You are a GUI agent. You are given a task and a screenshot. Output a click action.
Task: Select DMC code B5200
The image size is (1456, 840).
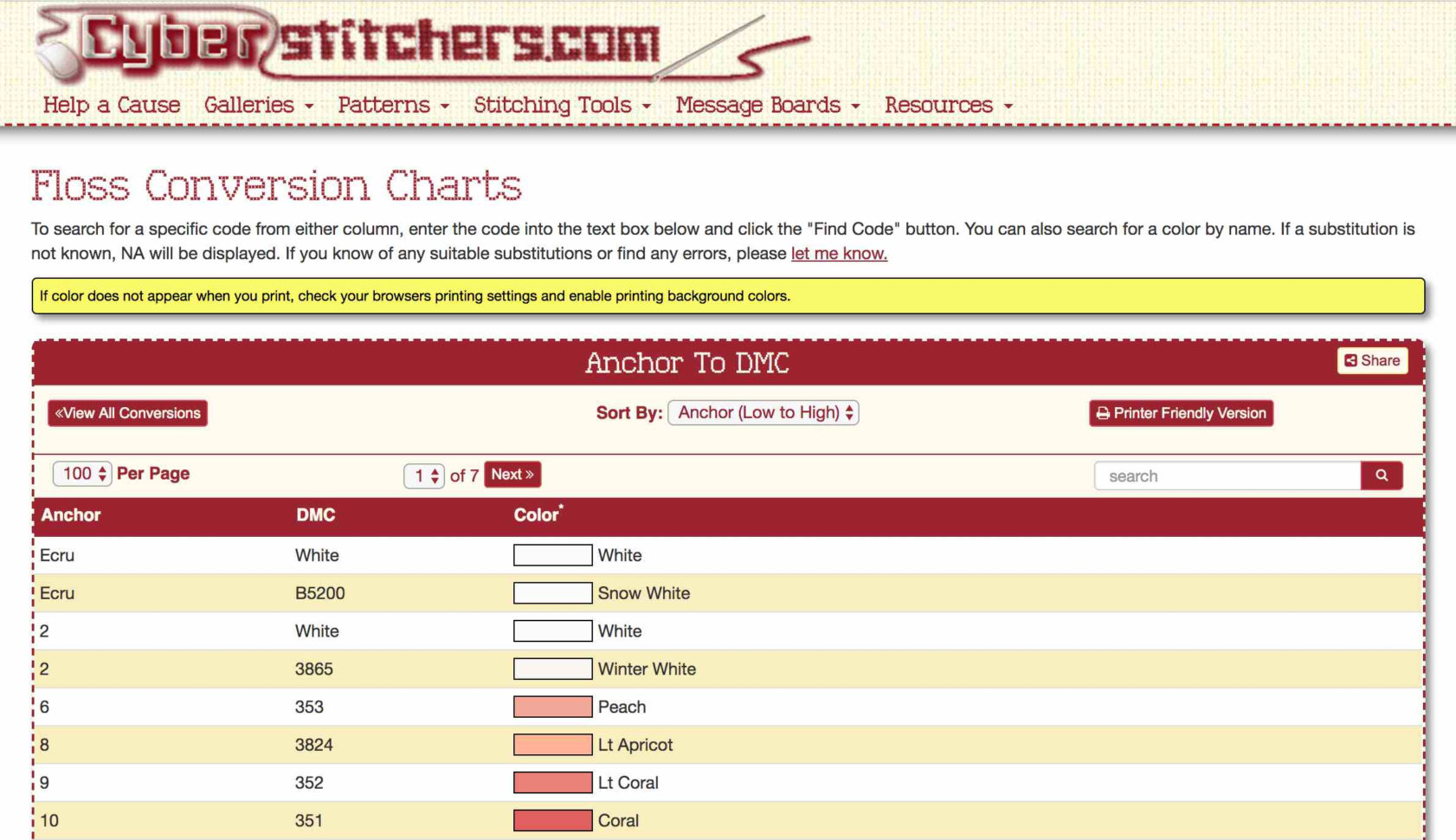pos(320,593)
